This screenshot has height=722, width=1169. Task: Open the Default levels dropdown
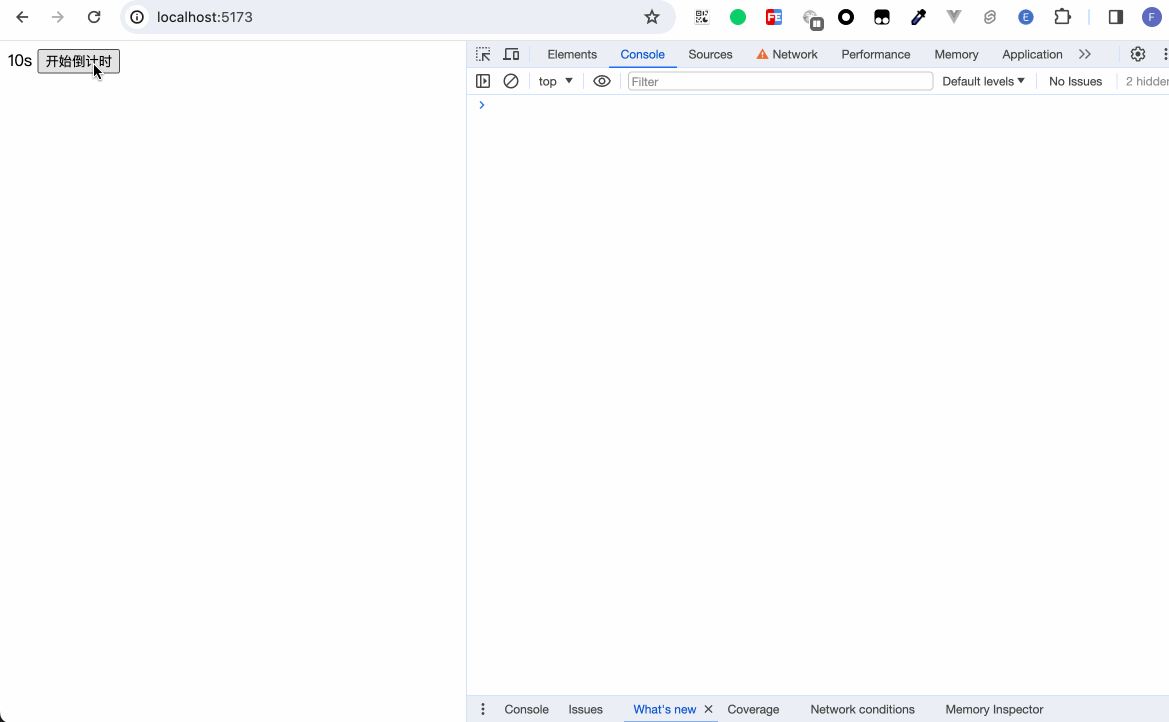pyautogui.click(x=983, y=81)
